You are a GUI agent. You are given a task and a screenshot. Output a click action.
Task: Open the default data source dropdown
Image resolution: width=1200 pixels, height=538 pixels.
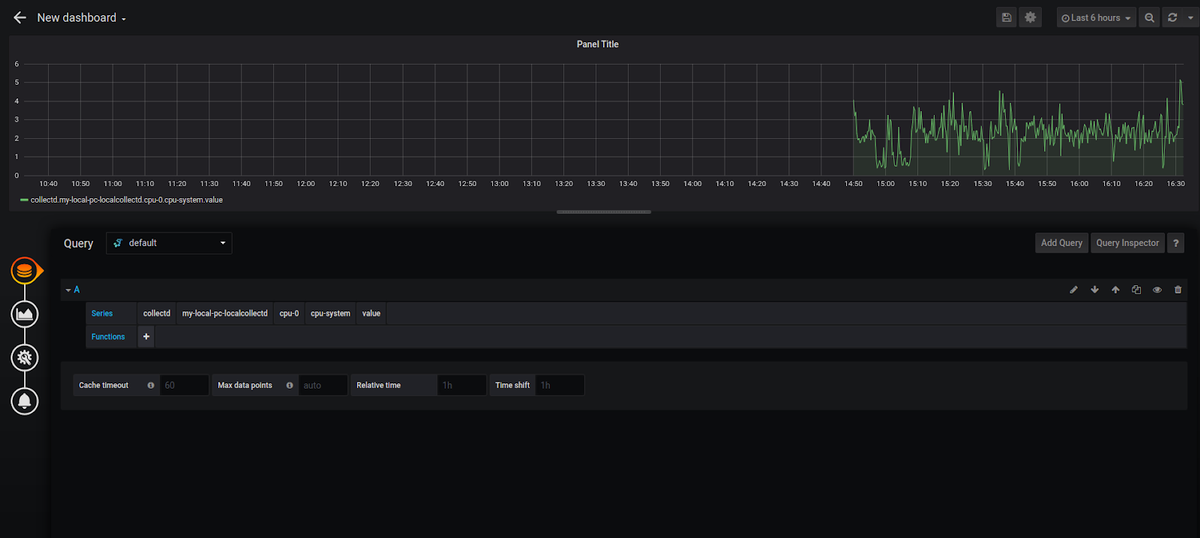[x=169, y=243]
